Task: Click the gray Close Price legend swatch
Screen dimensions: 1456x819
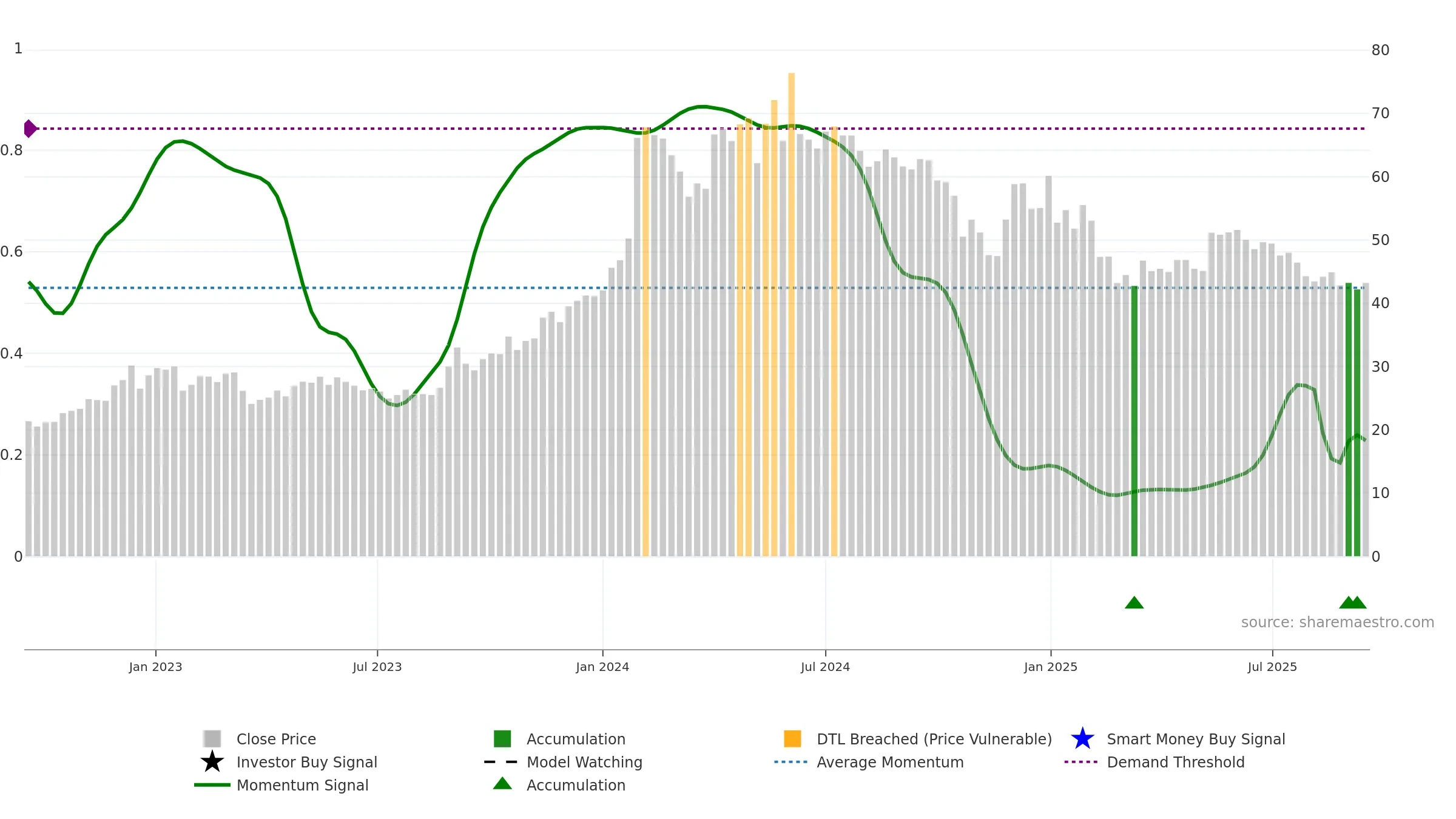Action: [x=212, y=738]
